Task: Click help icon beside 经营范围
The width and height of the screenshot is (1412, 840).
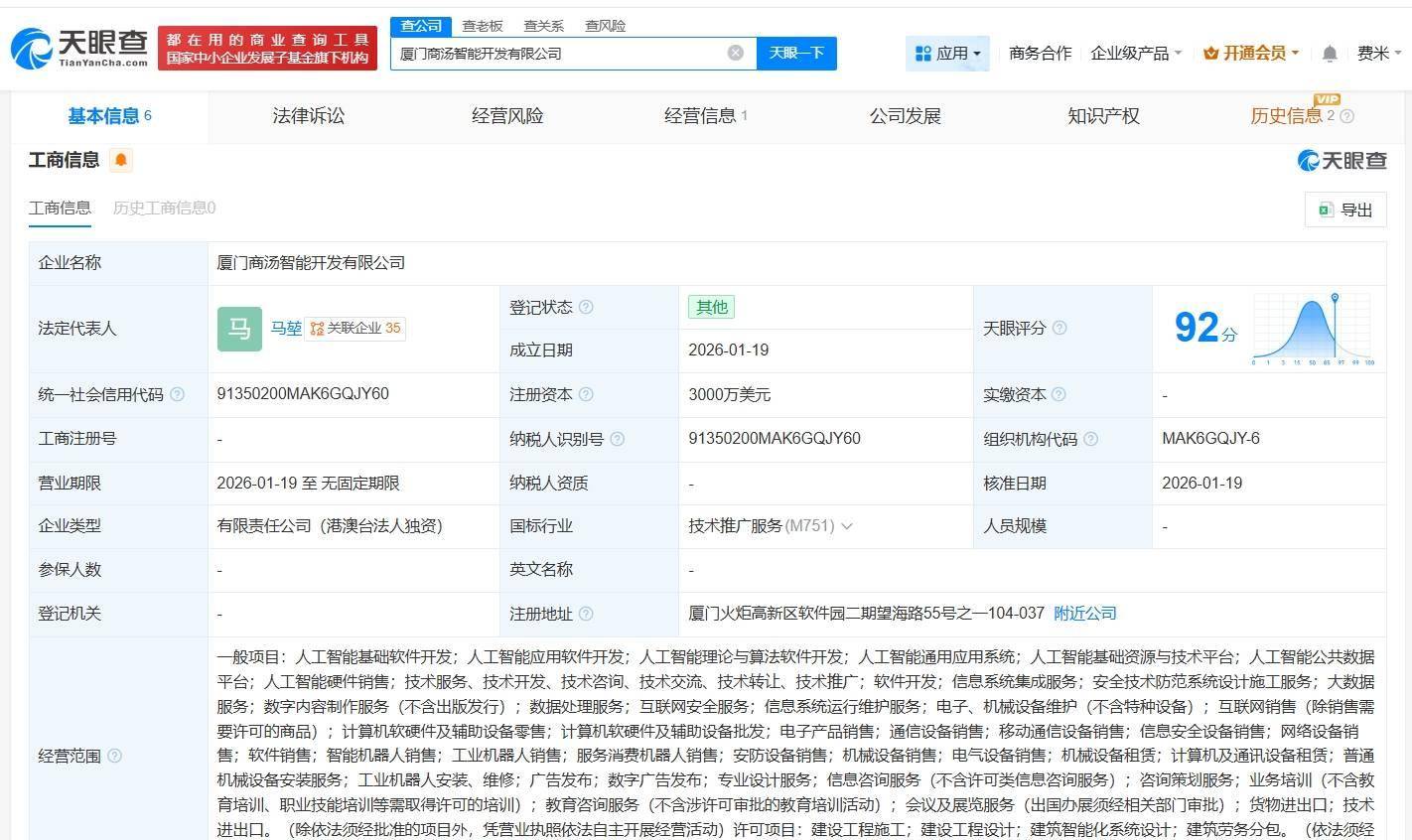Action: click(114, 757)
